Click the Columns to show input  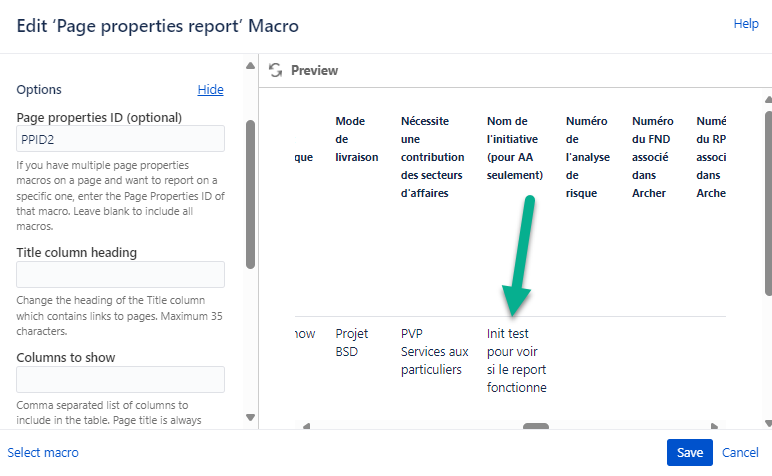121,380
